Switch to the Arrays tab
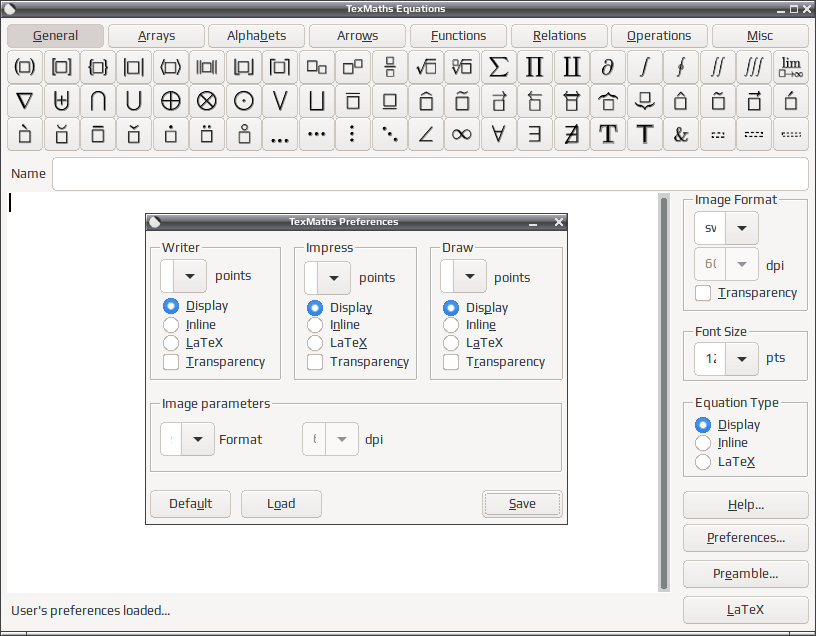Viewport: 816px width, 636px height. pyautogui.click(x=157, y=36)
